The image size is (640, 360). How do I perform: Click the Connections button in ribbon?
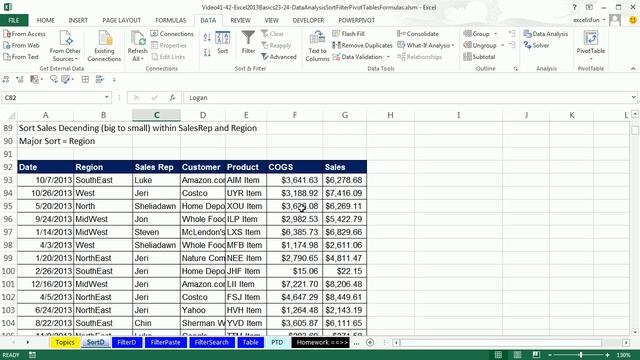(172, 34)
